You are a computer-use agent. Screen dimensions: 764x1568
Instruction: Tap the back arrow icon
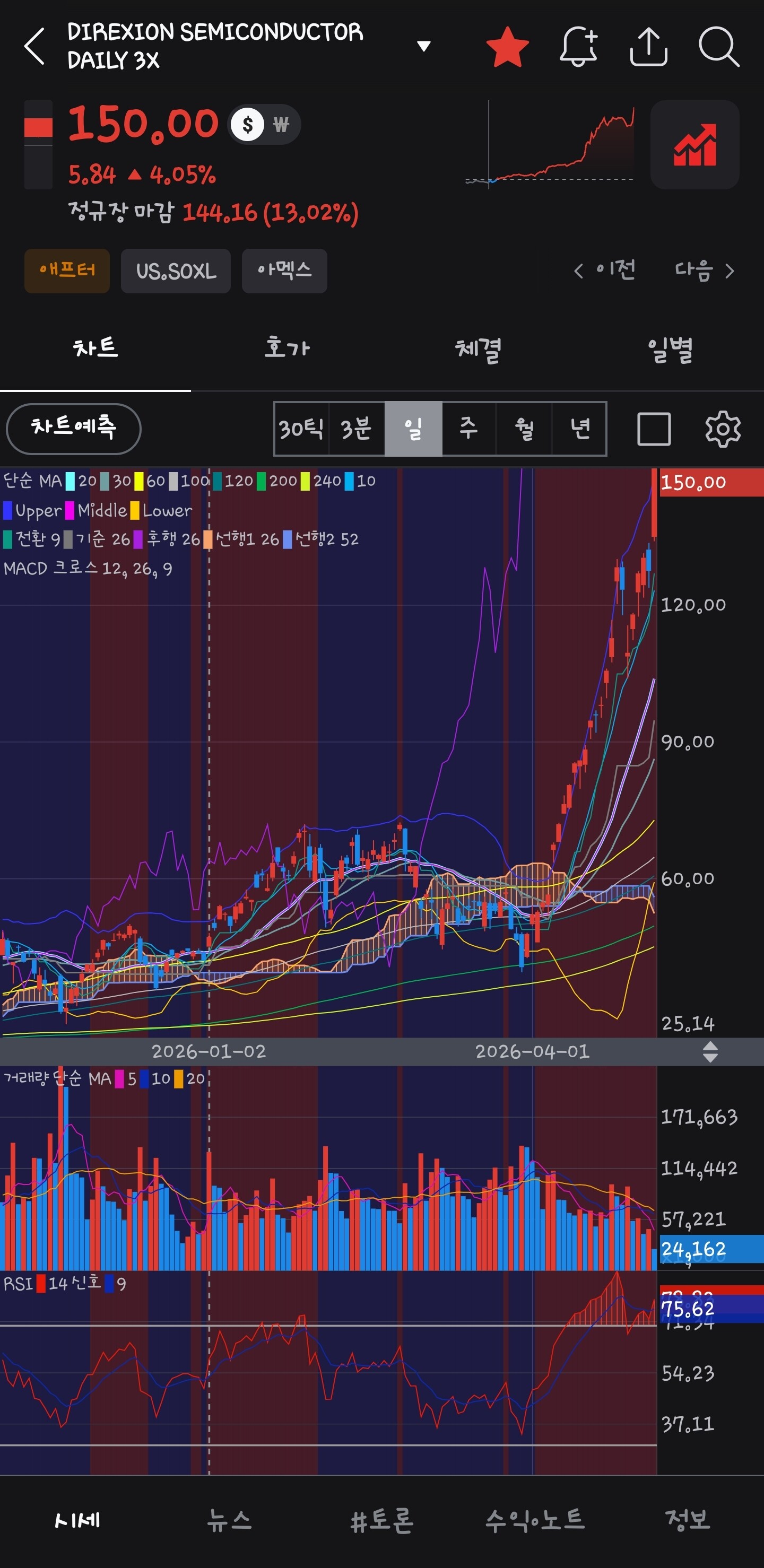tap(34, 46)
